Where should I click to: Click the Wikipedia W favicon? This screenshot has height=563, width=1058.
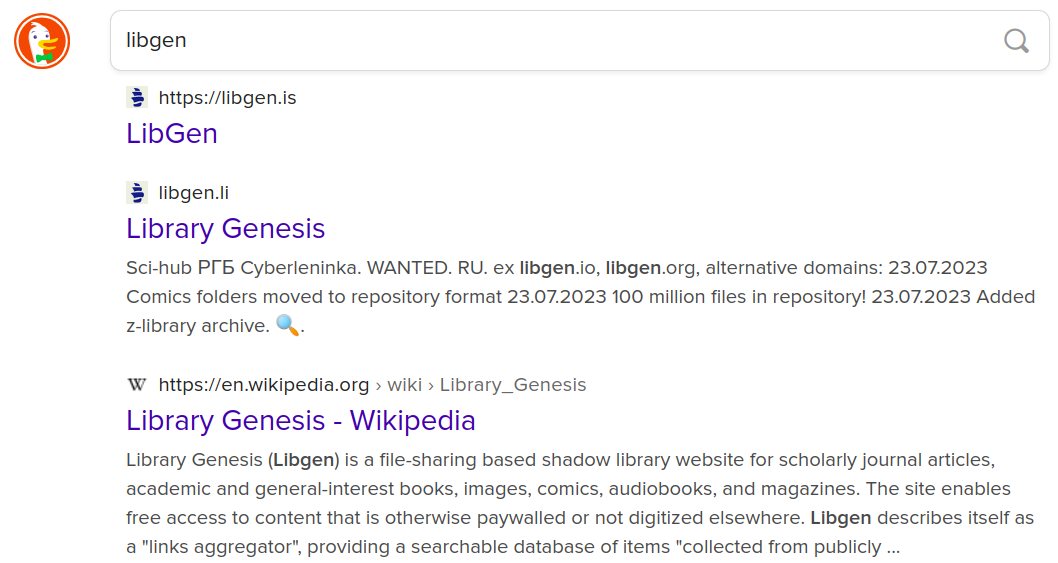137,385
